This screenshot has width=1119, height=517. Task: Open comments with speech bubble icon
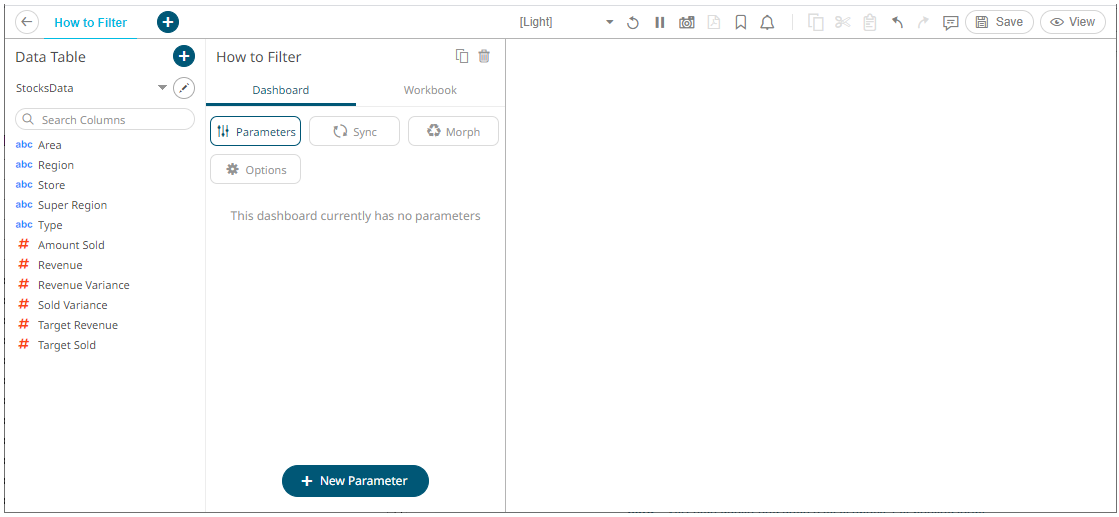pyautogui.click(x=950, y=23)
